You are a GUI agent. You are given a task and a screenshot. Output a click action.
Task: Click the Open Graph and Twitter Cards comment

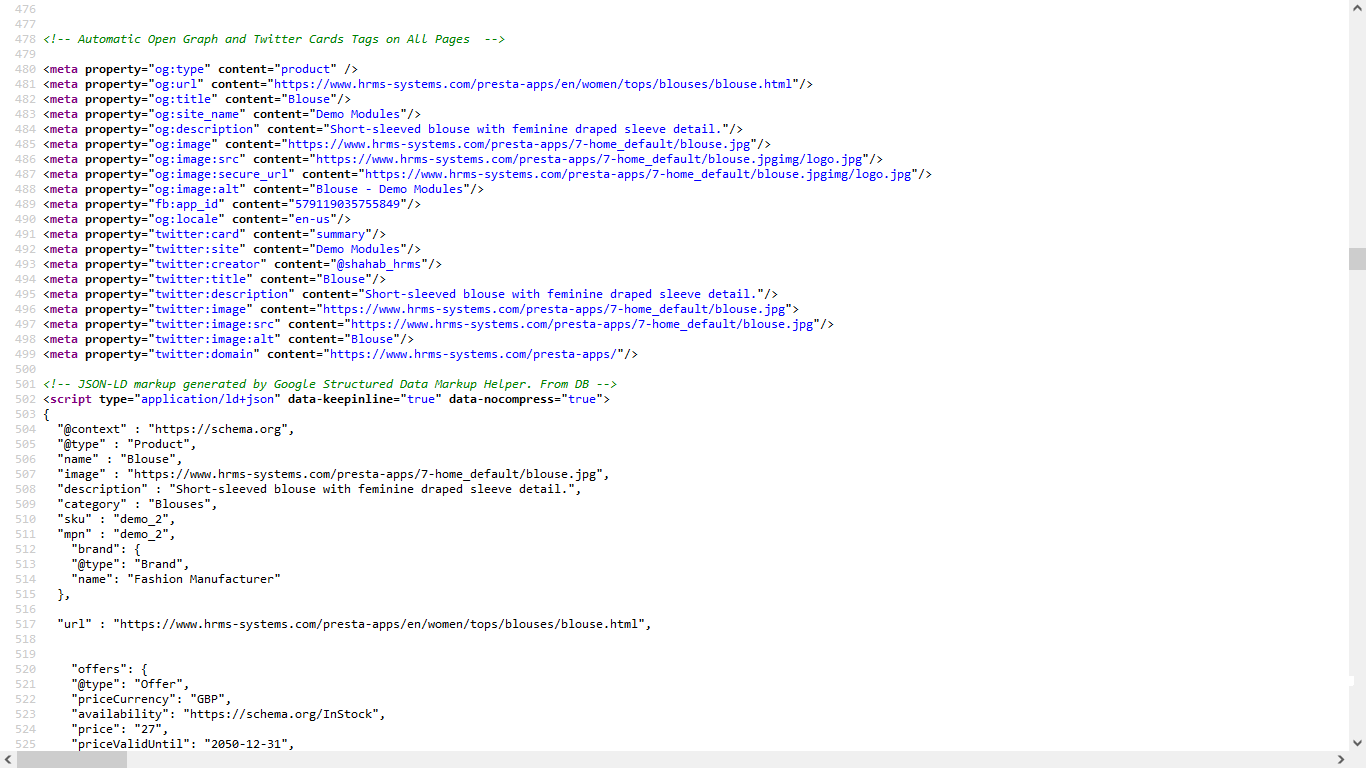274,39
